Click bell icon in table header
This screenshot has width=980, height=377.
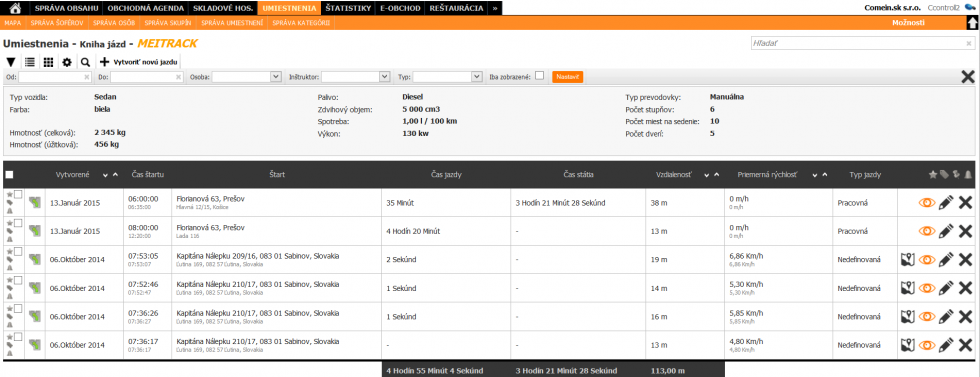tap(968, 175)
